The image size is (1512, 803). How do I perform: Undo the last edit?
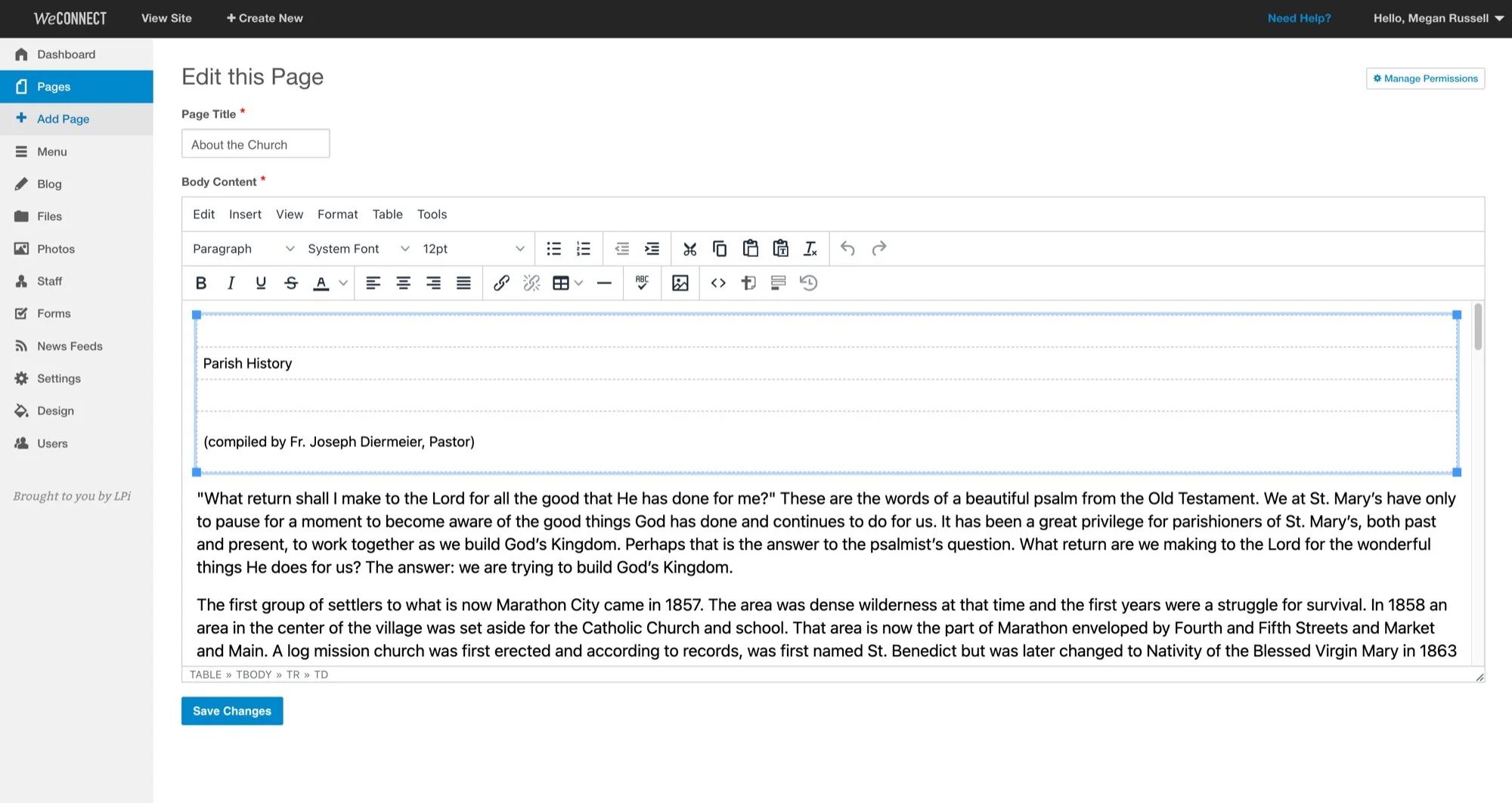848,249
